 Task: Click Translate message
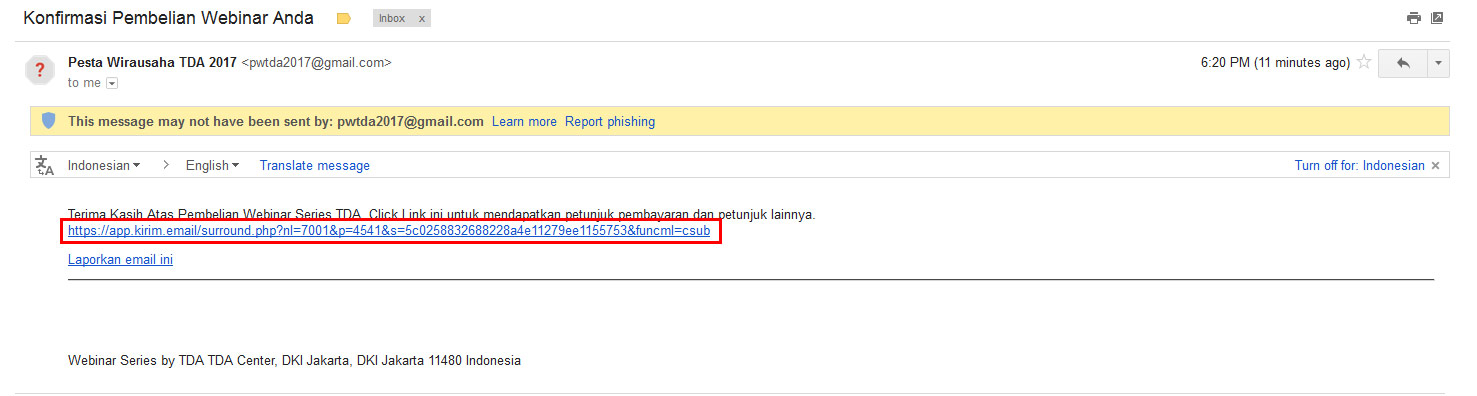[315, 165]
